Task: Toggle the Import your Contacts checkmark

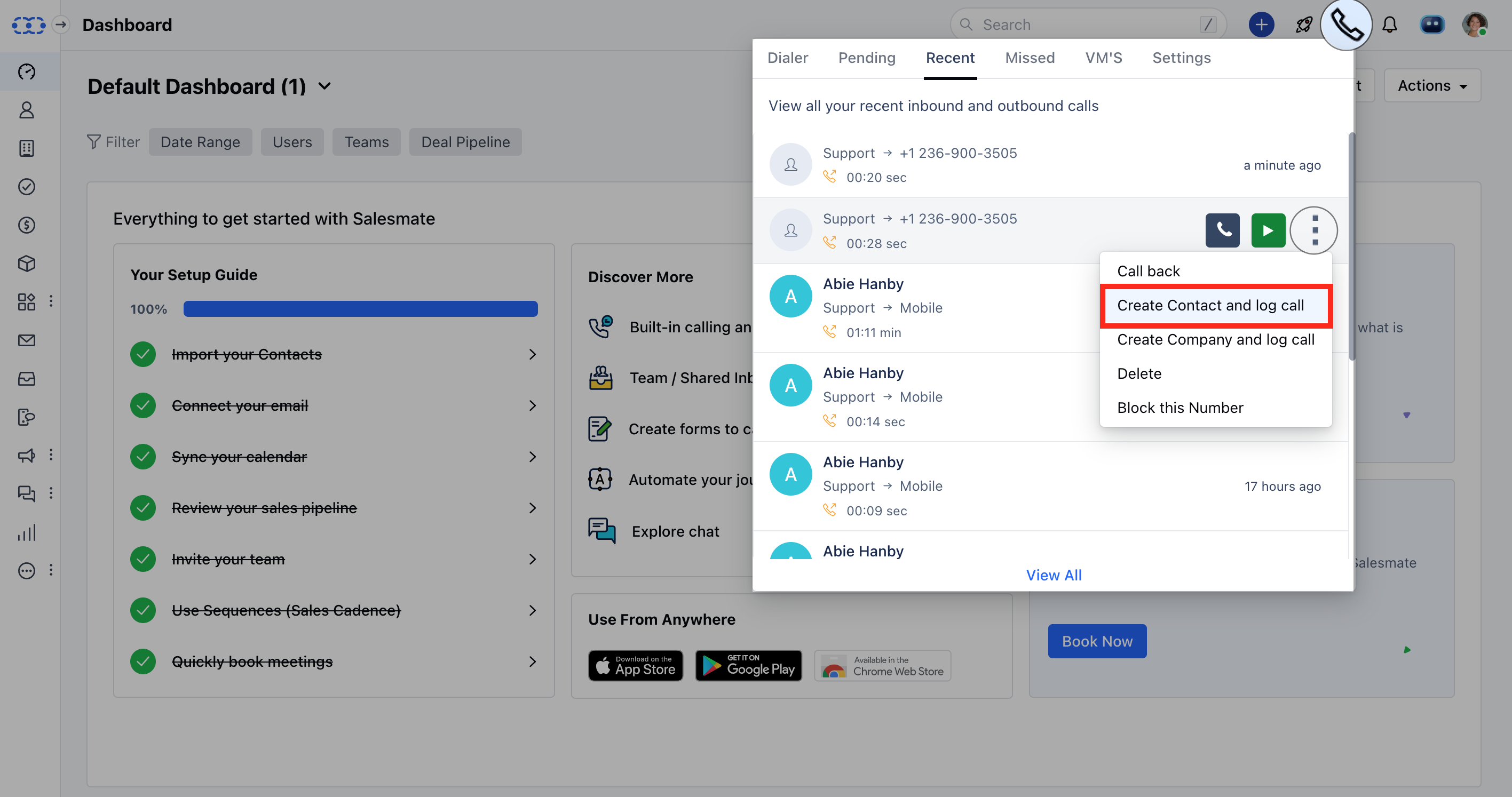Action: pos(143,354)
